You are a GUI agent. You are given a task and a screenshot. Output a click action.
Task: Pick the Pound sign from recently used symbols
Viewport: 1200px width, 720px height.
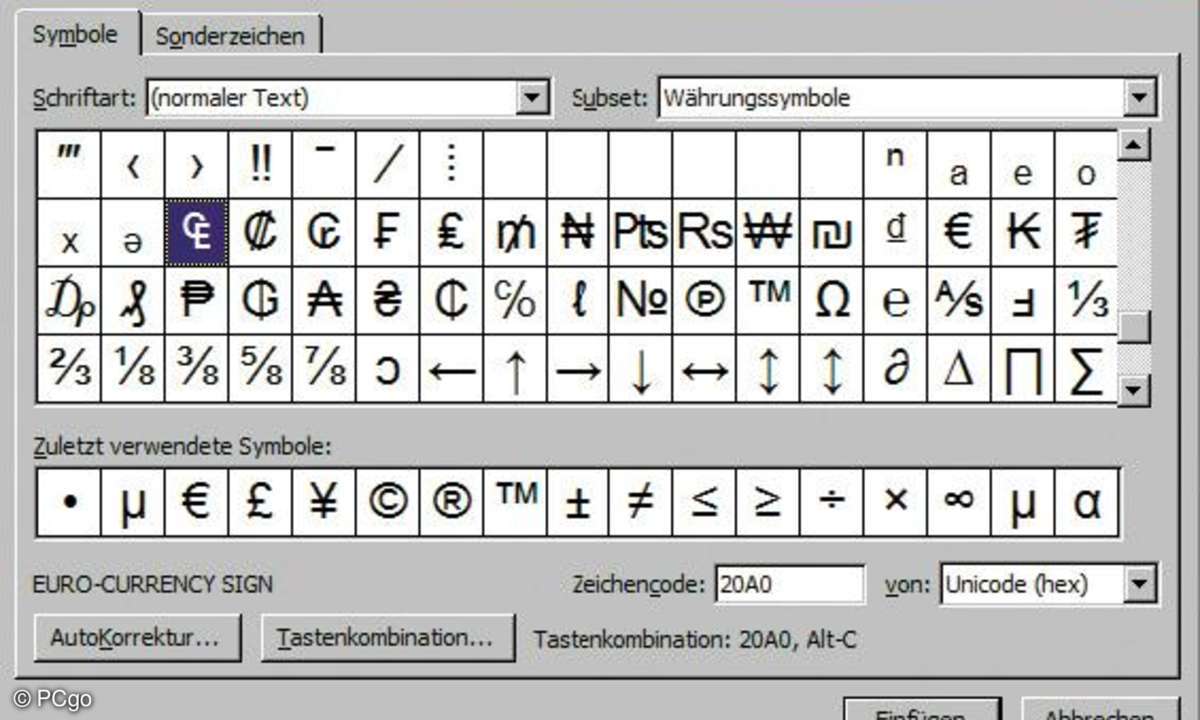pyautogui.click(x=260, y=502)
